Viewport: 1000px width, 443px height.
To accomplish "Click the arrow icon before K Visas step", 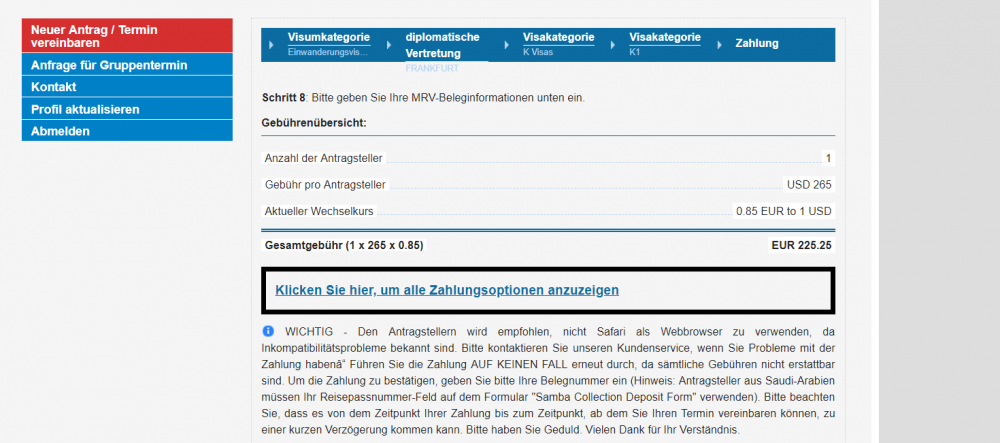I will click(510, 44).
